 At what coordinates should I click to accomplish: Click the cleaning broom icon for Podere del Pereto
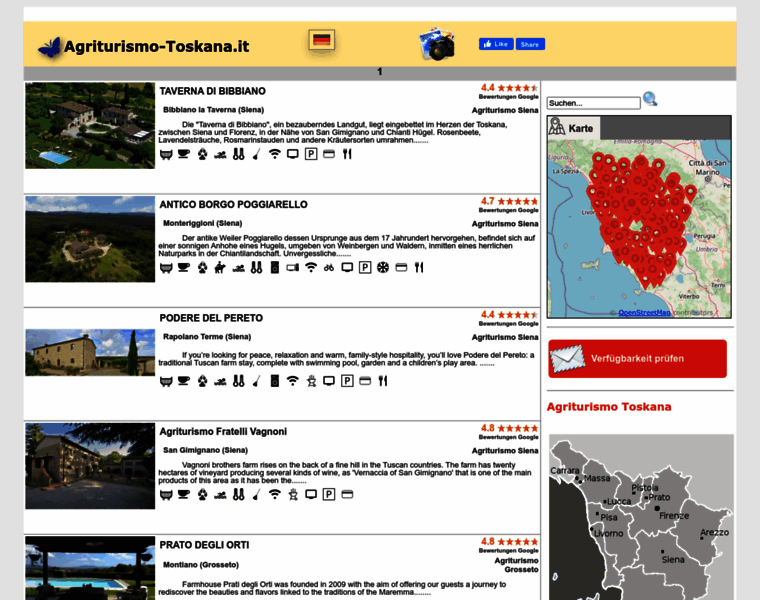tap(256, 381)
